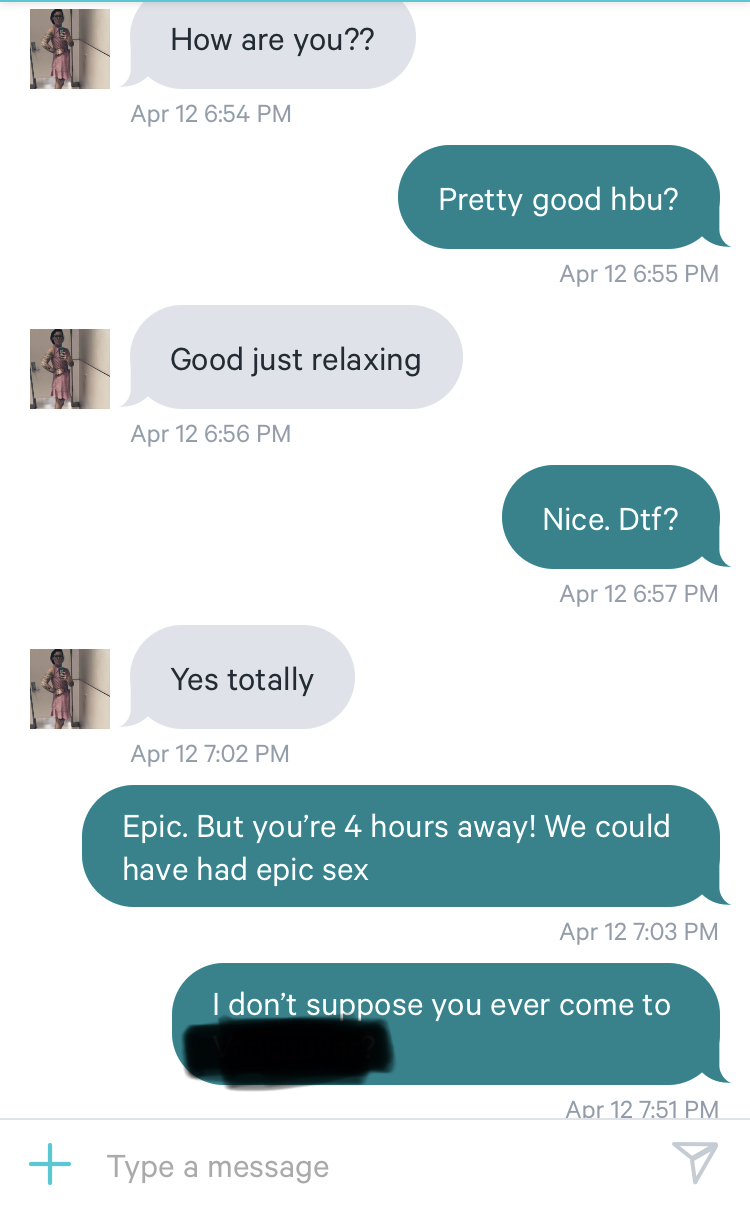Tap the Apr 12 6:55 PM timestamp
Image resolution: width=750 pixels, height=1208 pixels.
(x=639, y=274)
